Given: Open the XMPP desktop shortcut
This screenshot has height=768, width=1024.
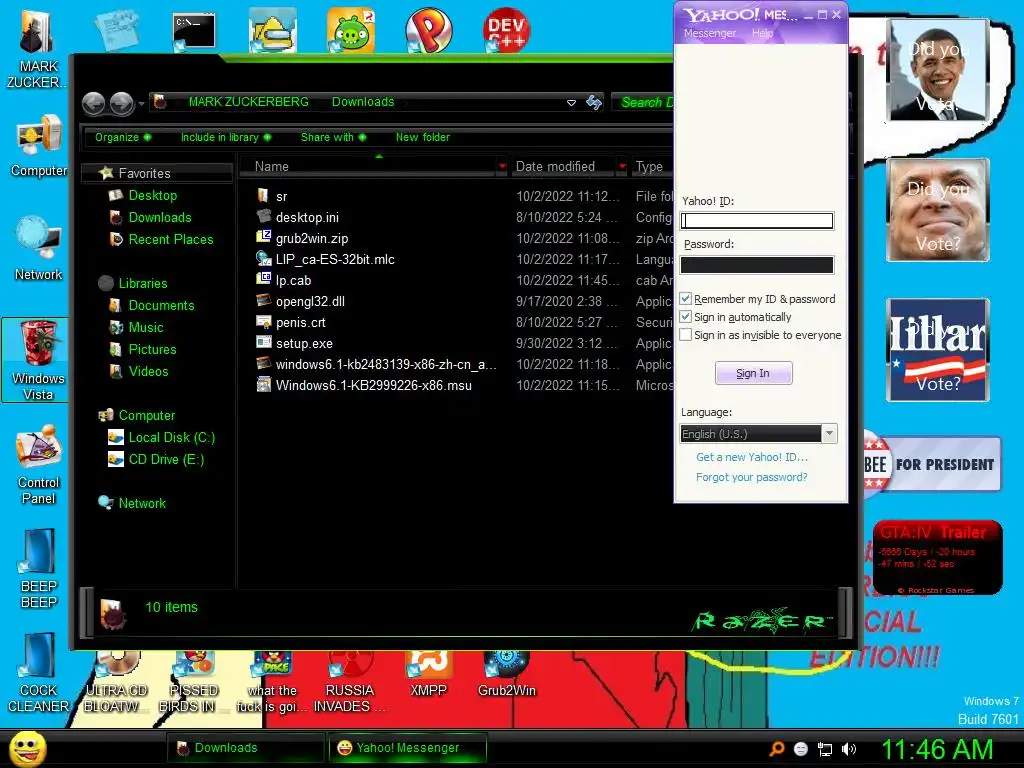Looking at the screenshot, I should click(428, 675).
